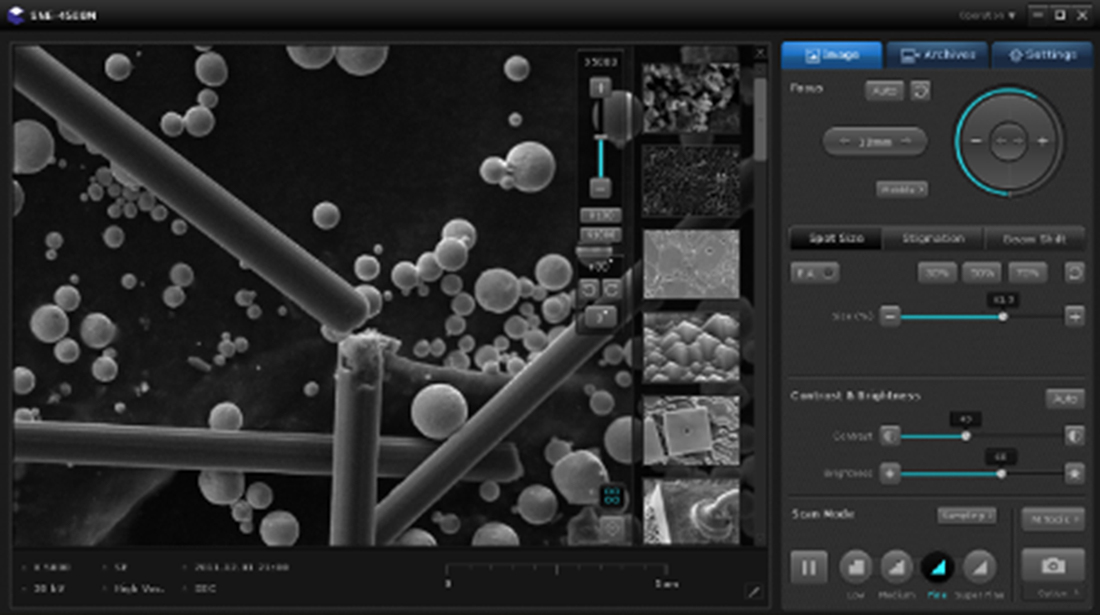Open the Operation dropdown in title bar

tap(986, 16)
